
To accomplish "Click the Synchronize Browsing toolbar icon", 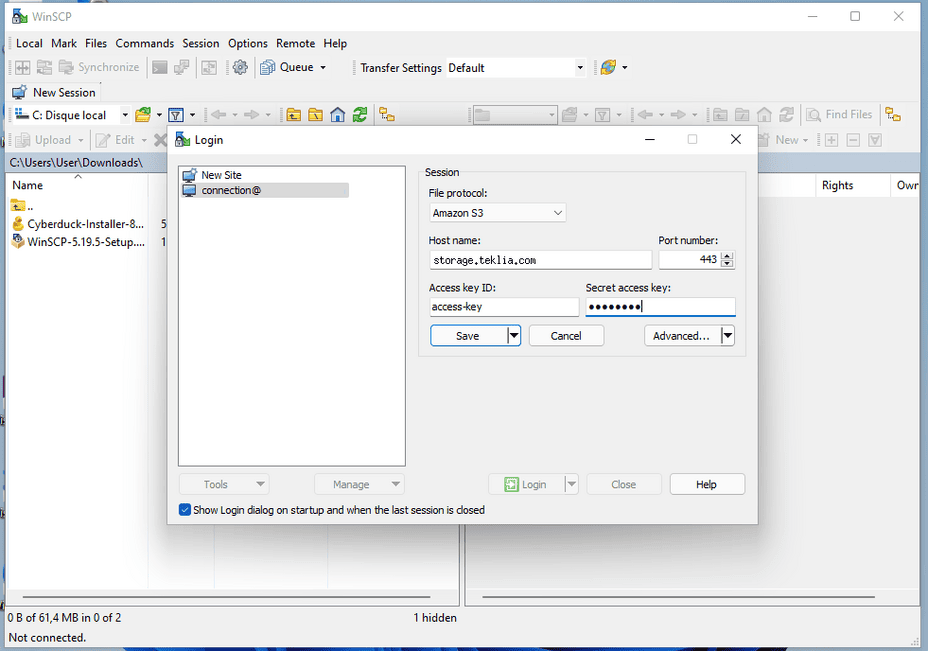I will [x=44, y=67].
